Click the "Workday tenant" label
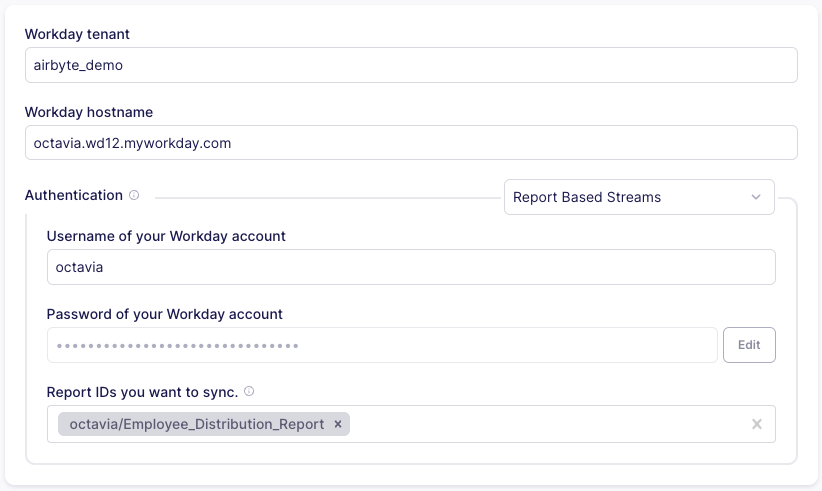Screen dimensions: 822x491 coord(77,34)
